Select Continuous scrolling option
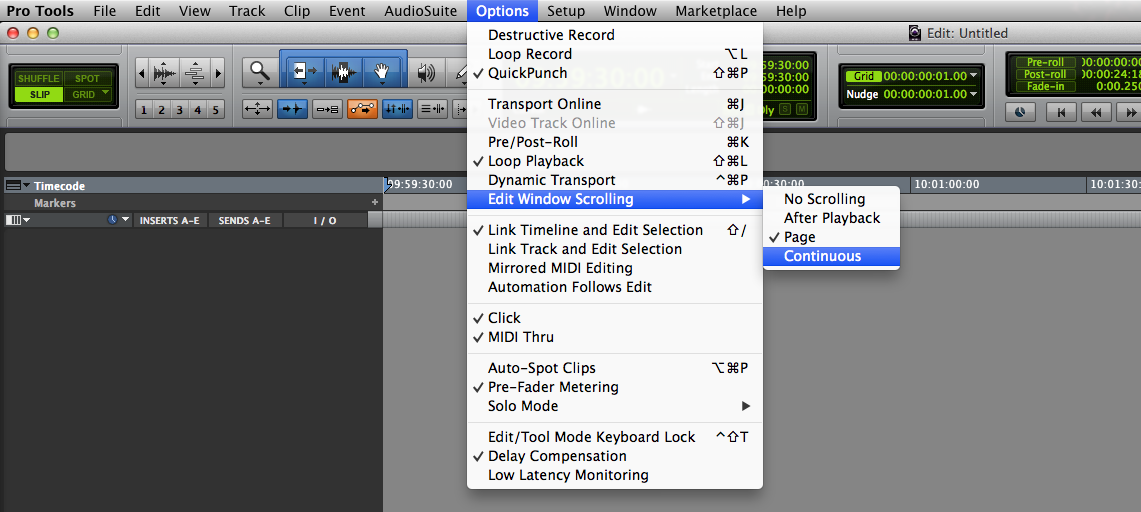Screen dimensions: 1141x512 pyautogui.click(x=822, y=256)
